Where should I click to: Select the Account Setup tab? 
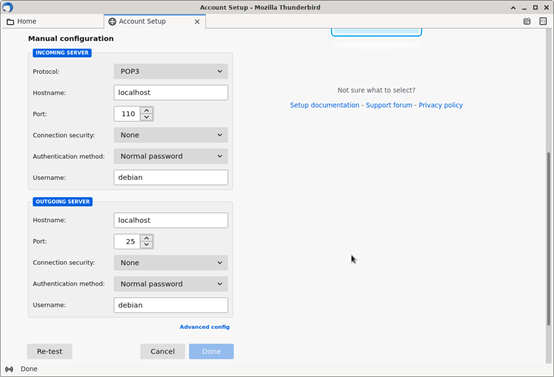155,22
